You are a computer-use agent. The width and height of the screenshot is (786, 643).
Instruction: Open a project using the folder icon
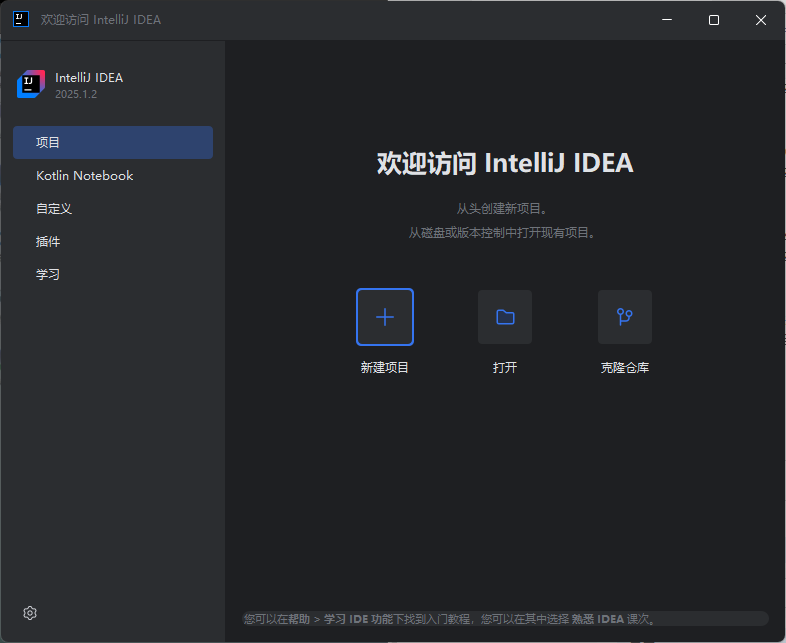point(505,317)
